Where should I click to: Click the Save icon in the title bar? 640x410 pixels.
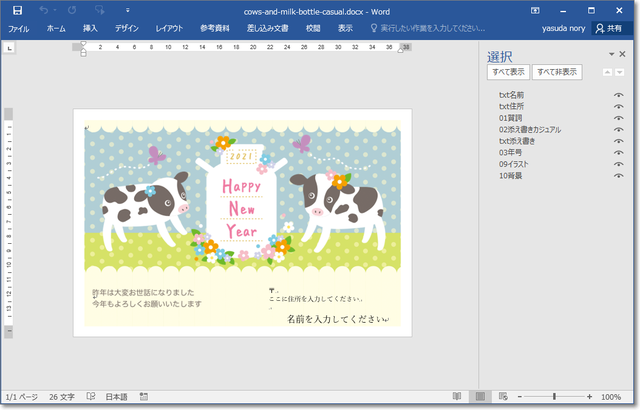tap(17, 10)
